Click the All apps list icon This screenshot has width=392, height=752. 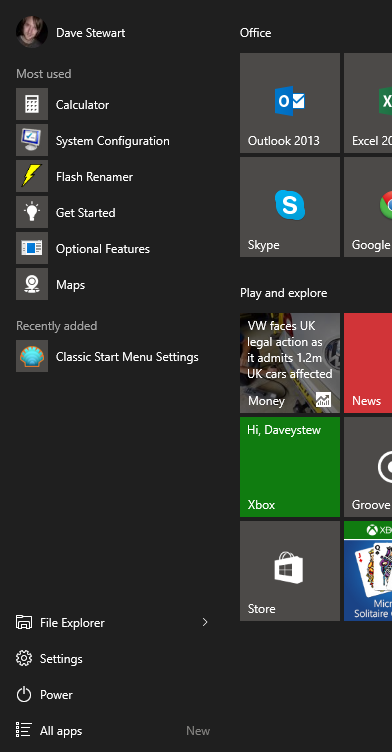24,730
